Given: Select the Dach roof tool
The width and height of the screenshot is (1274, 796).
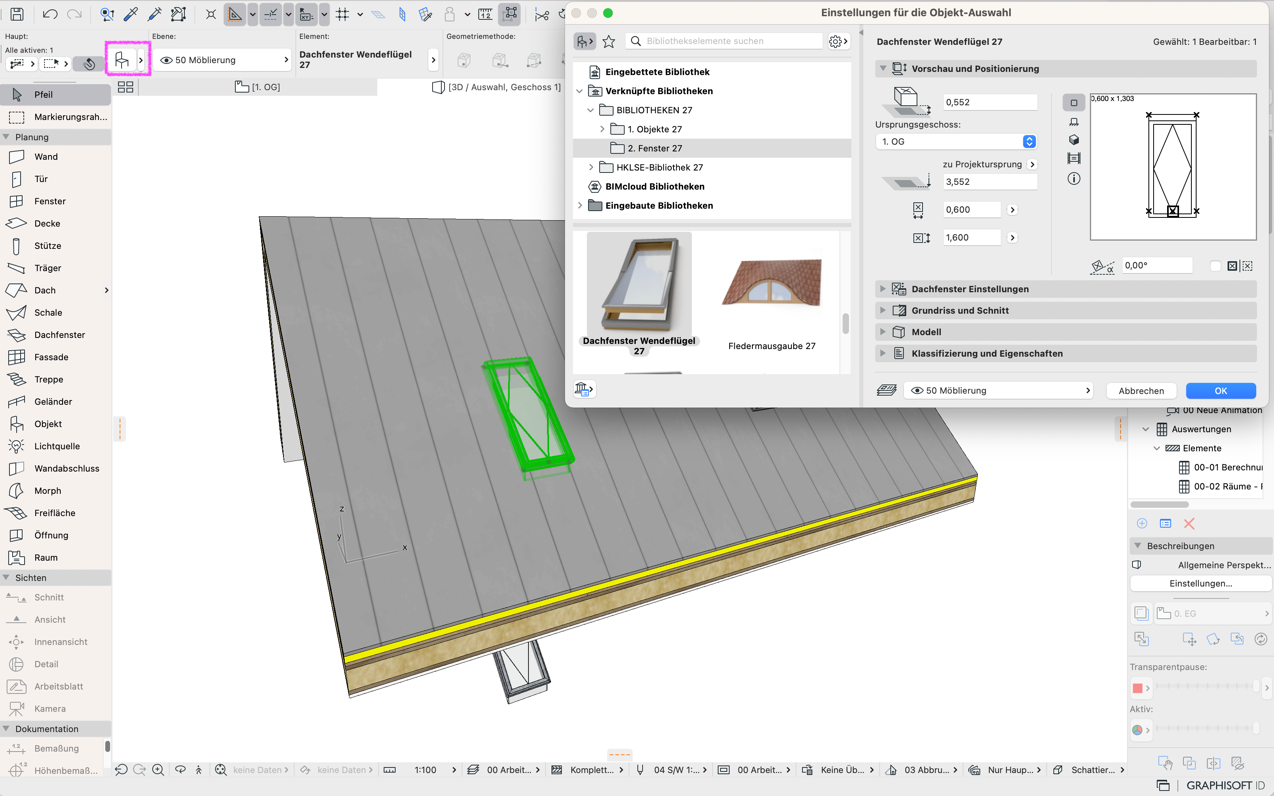Looking at the screenshot, I should point(55,290).
